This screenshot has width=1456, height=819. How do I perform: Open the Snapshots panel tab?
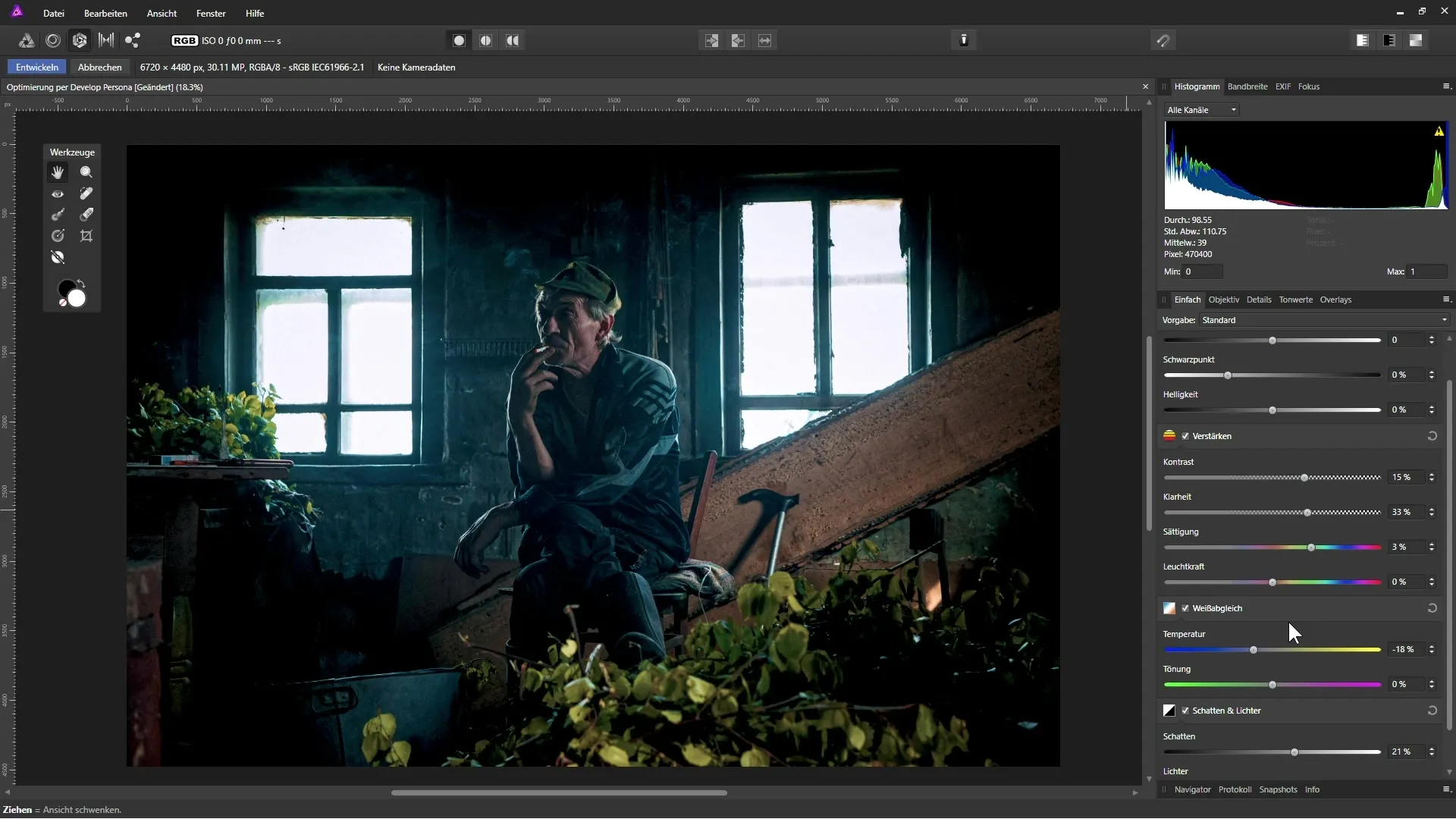(x=1278, y=789)
